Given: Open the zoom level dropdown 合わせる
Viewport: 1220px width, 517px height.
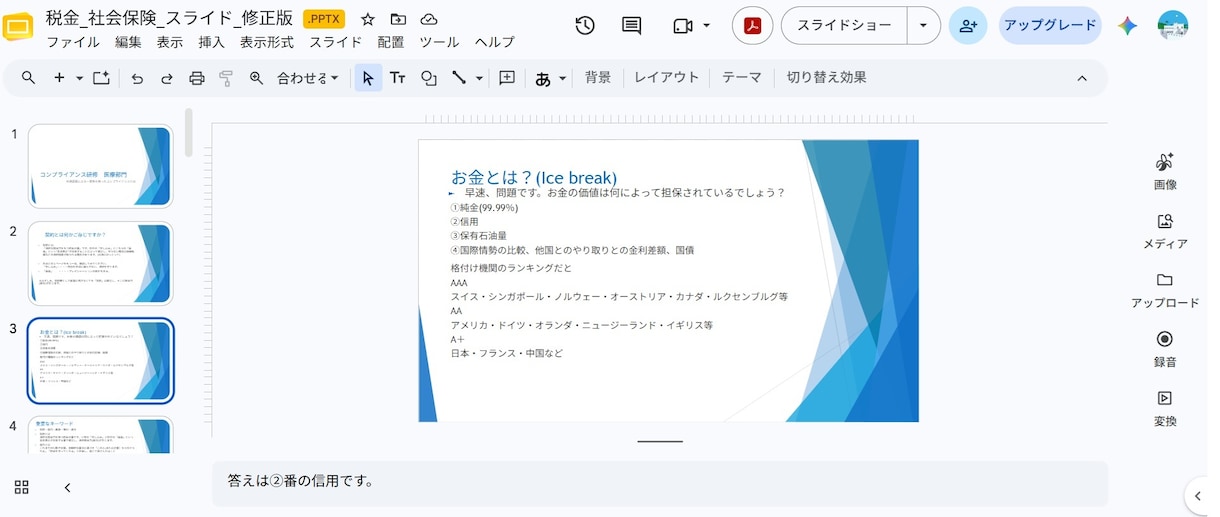Looking at the screenshot, I should tap(308, 78).
